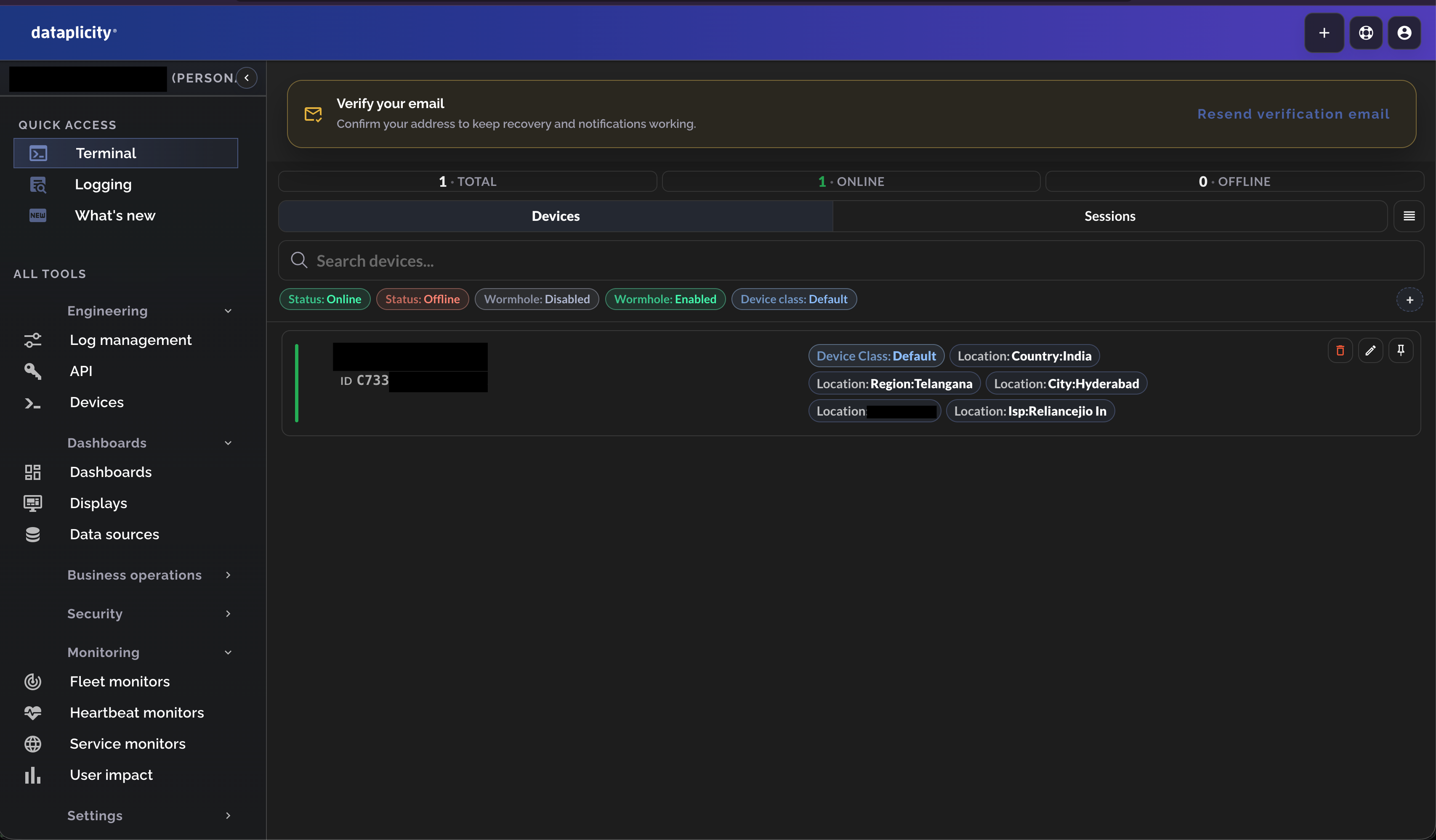The image size is (1436, 840).
Task: Open the user account profile icon
Action: [x=1404, y=33]
